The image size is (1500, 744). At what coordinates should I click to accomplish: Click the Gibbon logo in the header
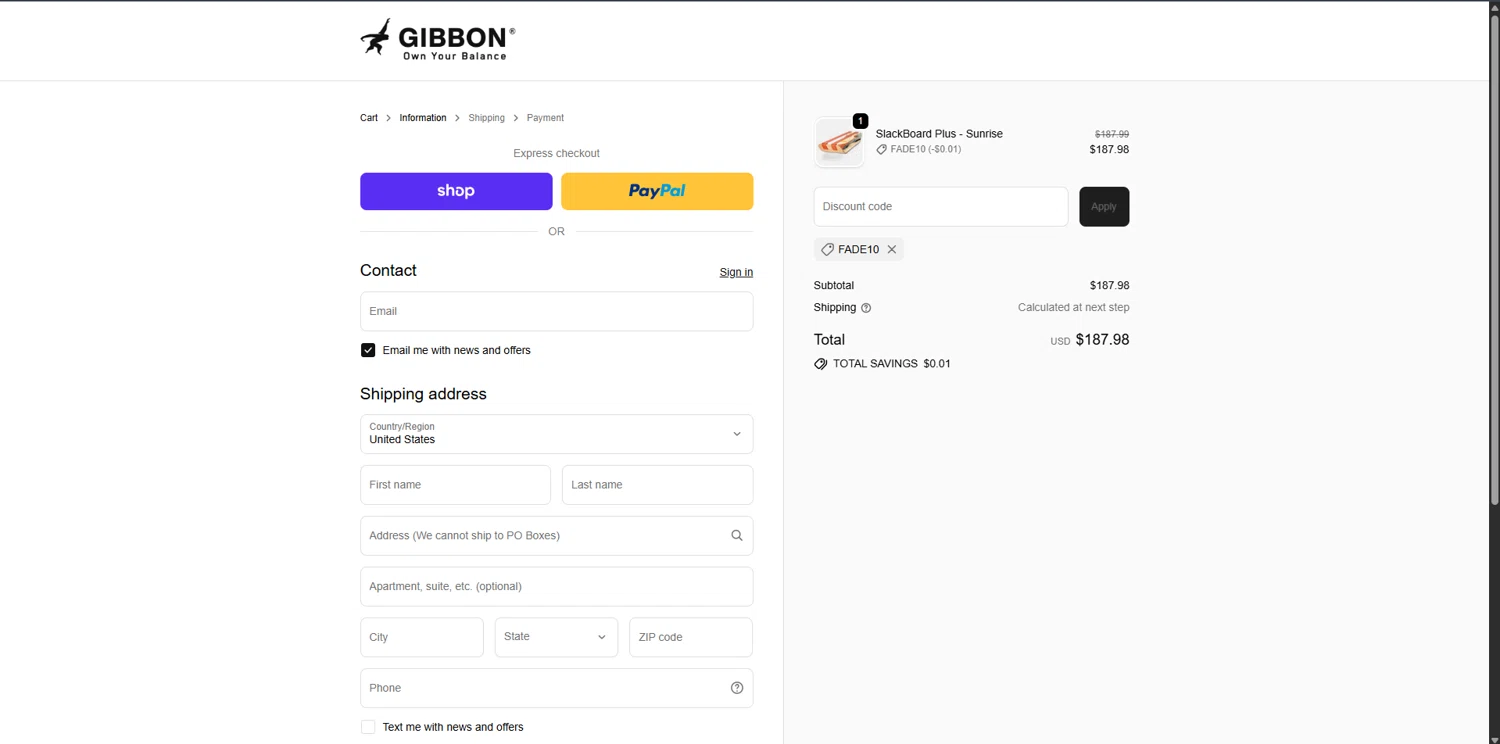[x=438, y=40]
